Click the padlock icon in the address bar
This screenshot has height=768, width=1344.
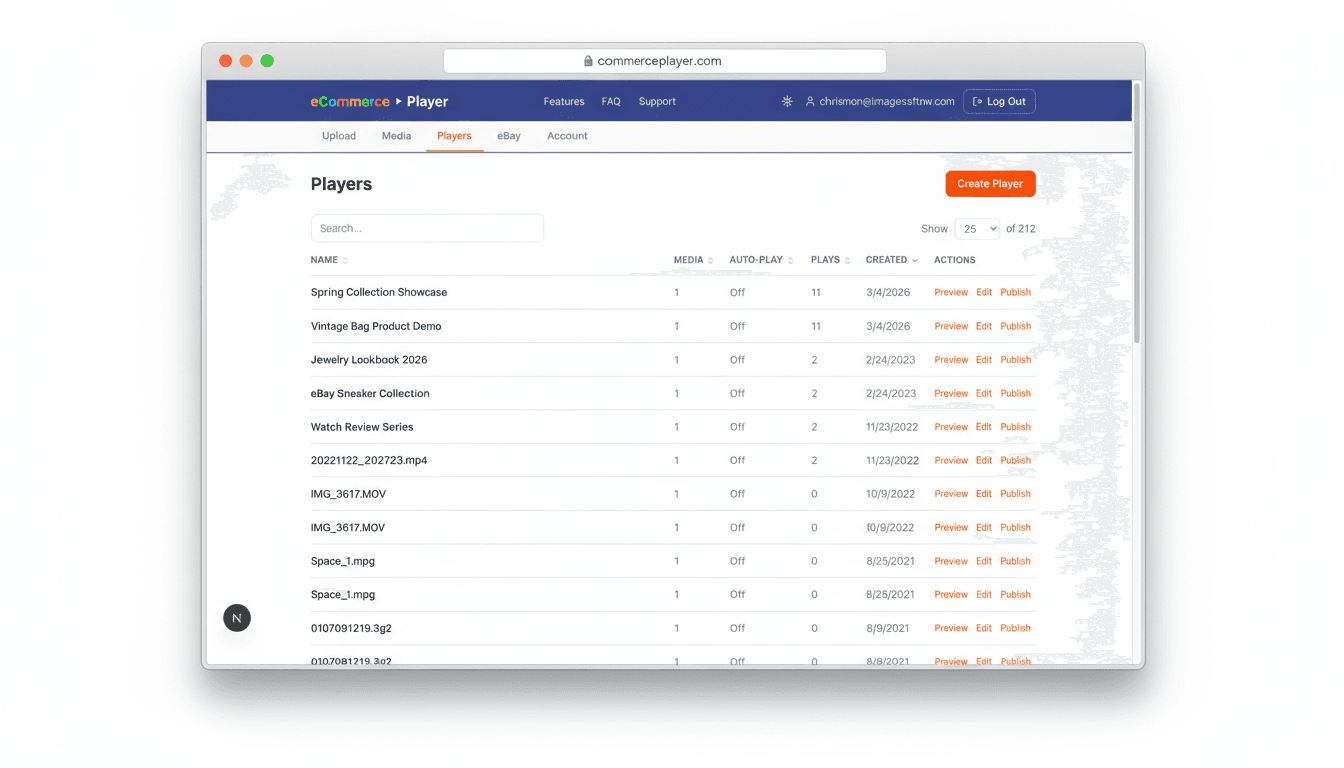(x=589, y=60)
